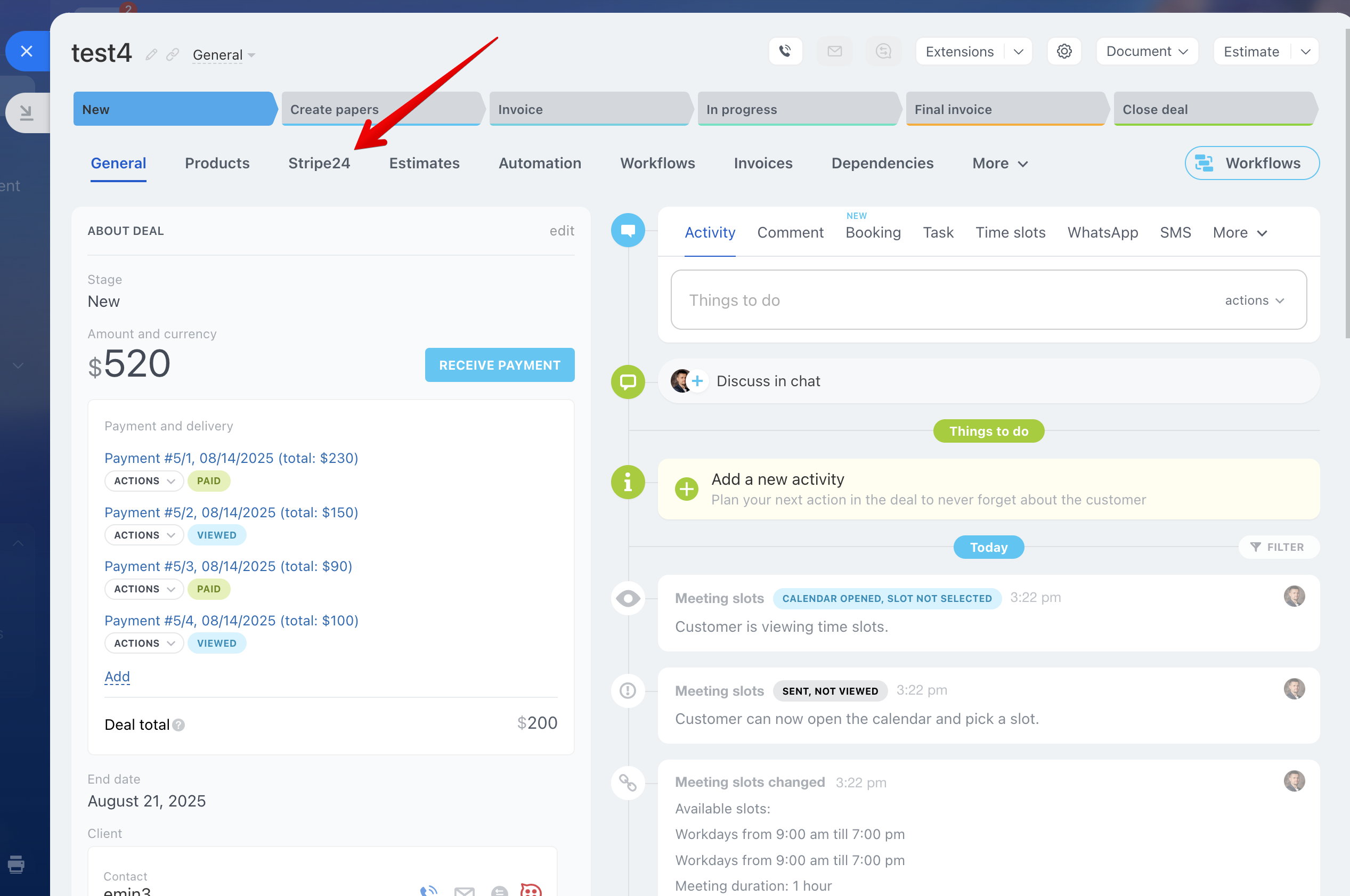Click the copy link icon beside title
The height and width of the screenshot is (896, 1350).
coord(173,55)
